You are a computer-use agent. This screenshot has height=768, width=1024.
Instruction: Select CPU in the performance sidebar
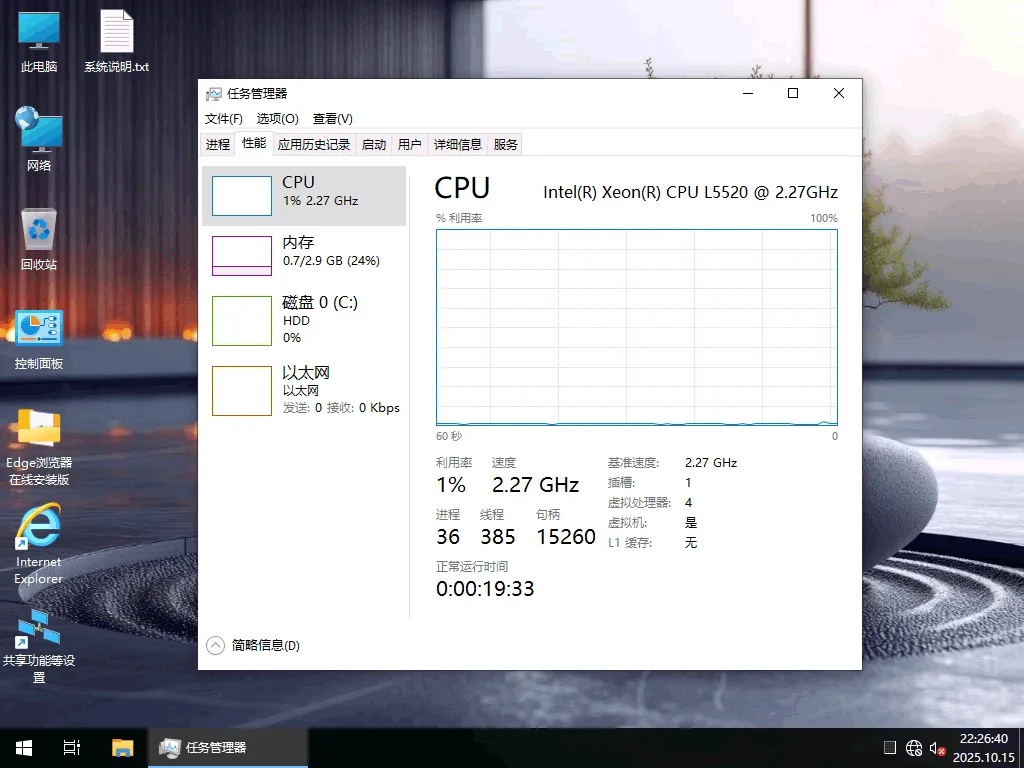click(300, 195)
